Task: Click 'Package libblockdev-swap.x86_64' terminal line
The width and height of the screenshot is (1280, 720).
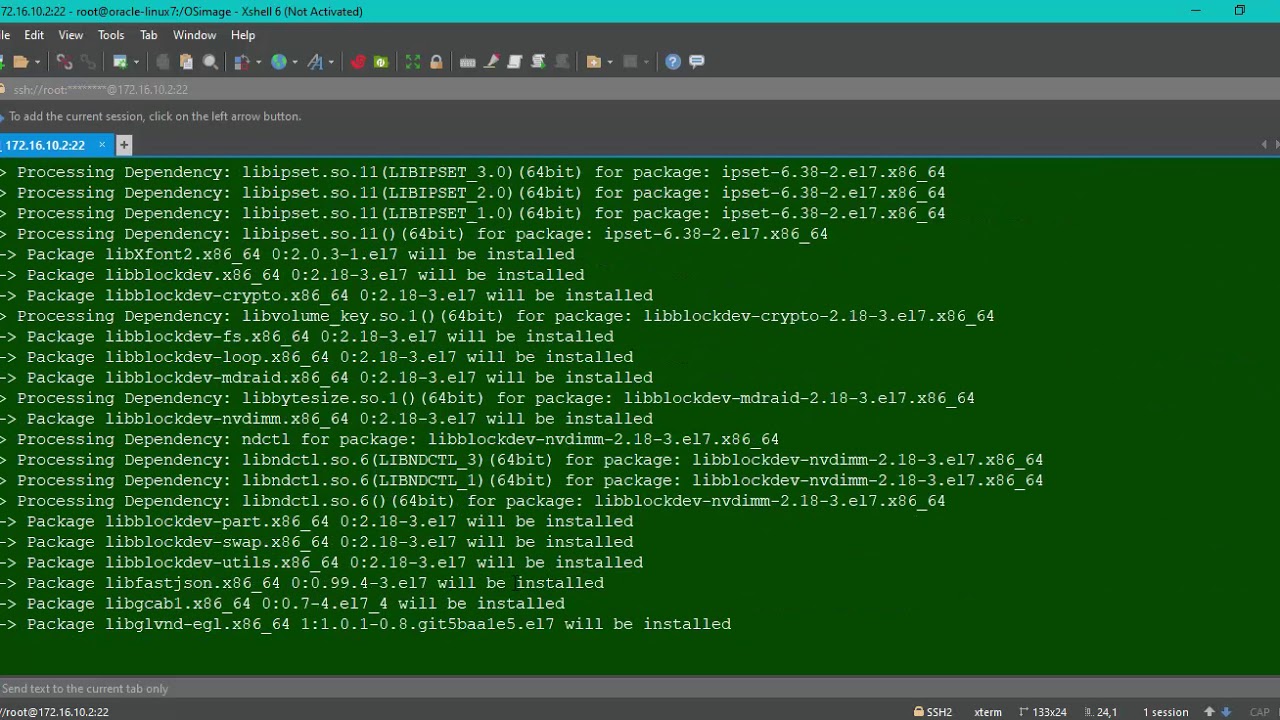Action: coord(317,542)
